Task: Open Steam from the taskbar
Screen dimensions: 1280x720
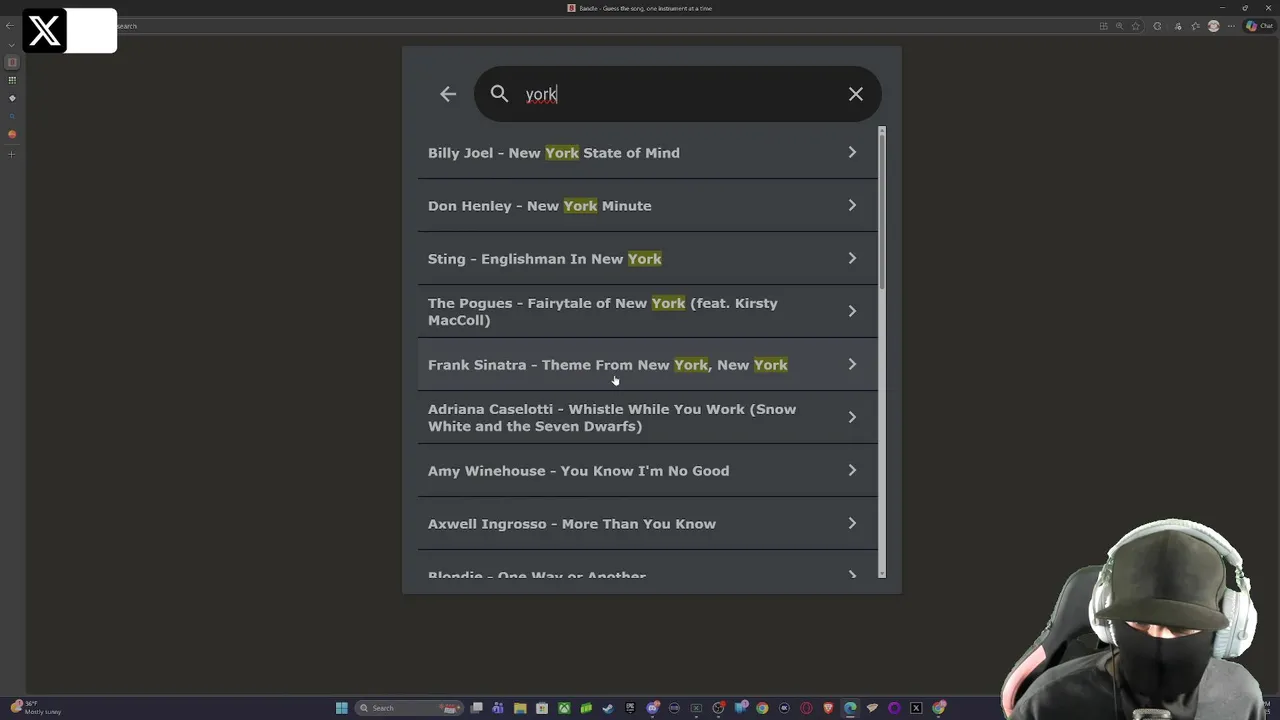Action: 608,708
